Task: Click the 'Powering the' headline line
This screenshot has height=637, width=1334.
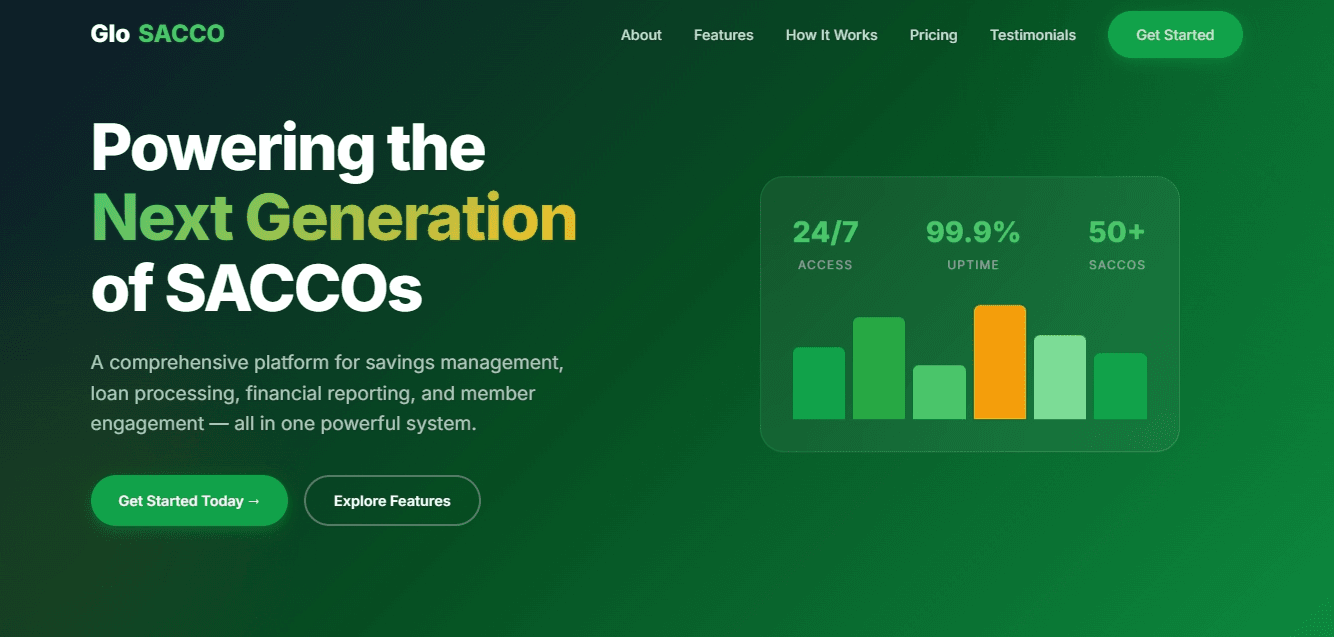Action: point(288,147)
